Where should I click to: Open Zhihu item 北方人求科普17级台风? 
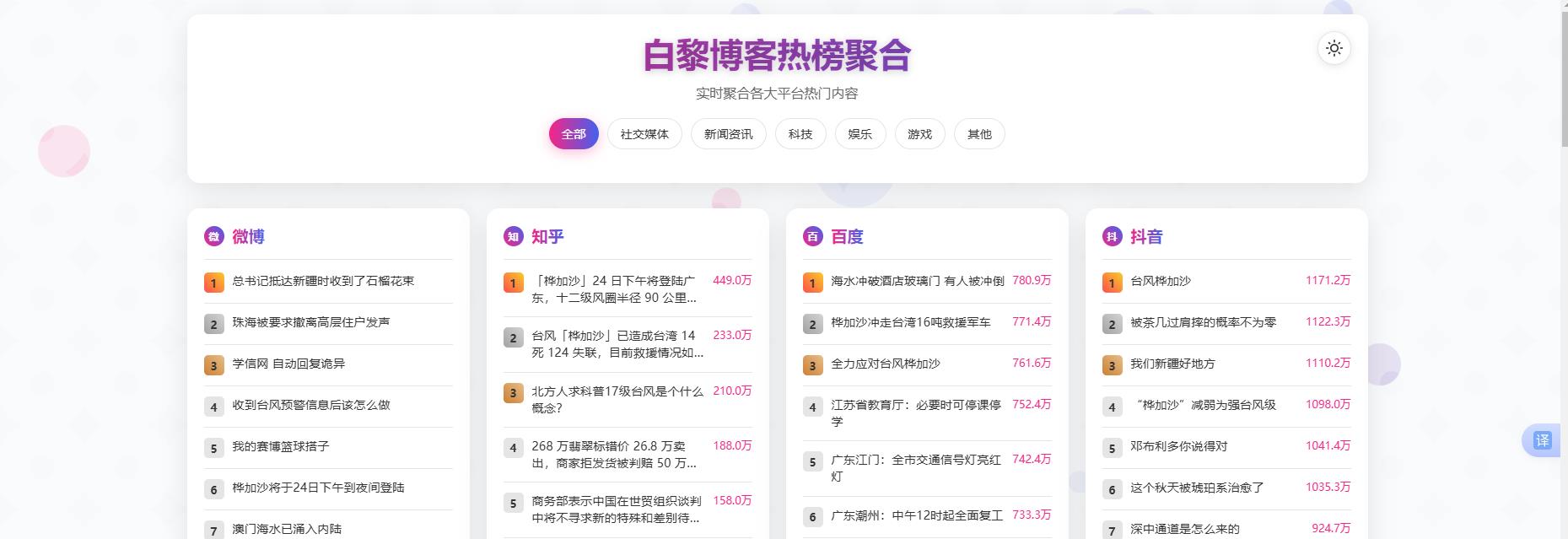point(617,400)
